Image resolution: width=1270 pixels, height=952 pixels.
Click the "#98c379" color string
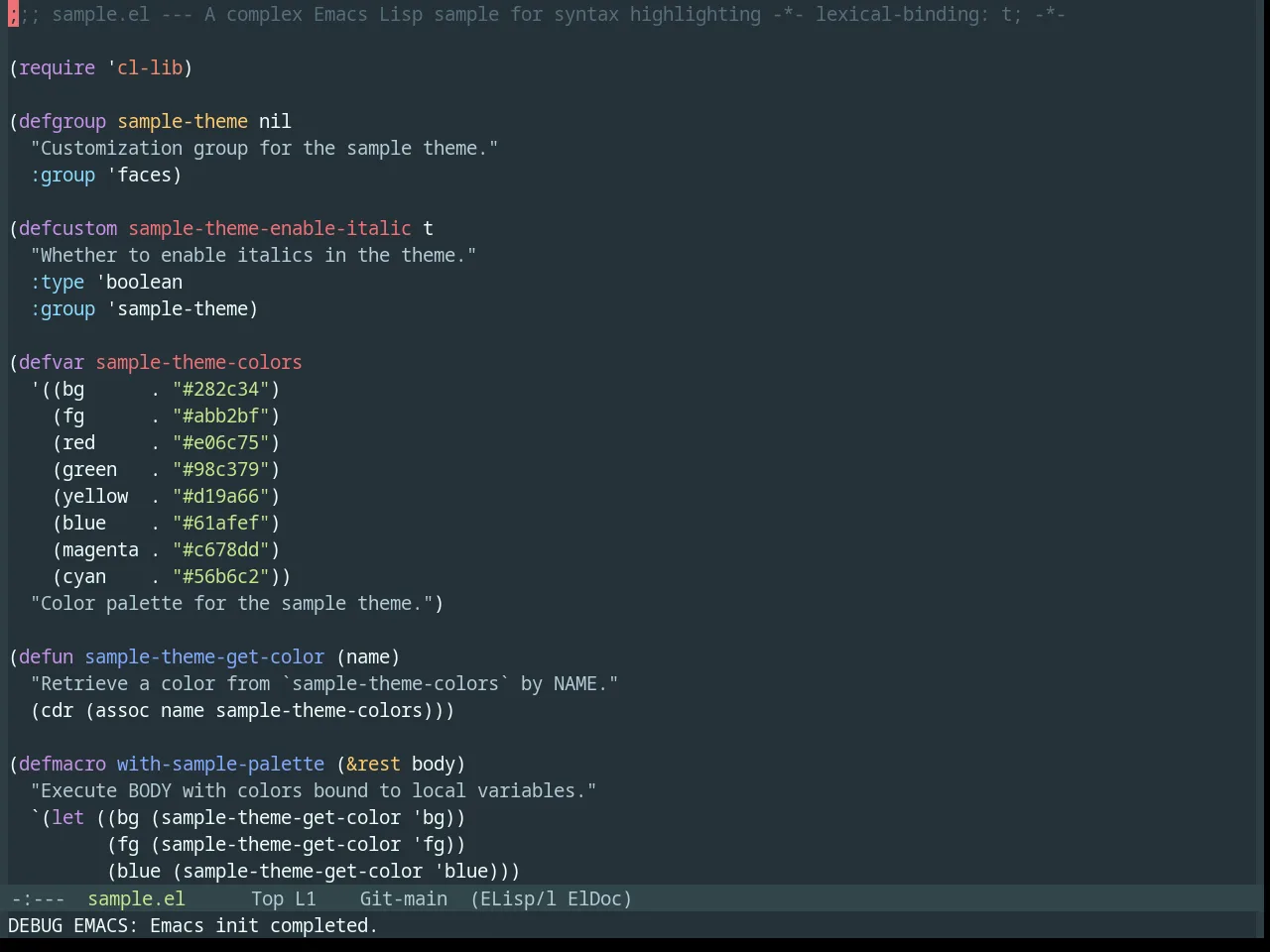click(220, 469)
